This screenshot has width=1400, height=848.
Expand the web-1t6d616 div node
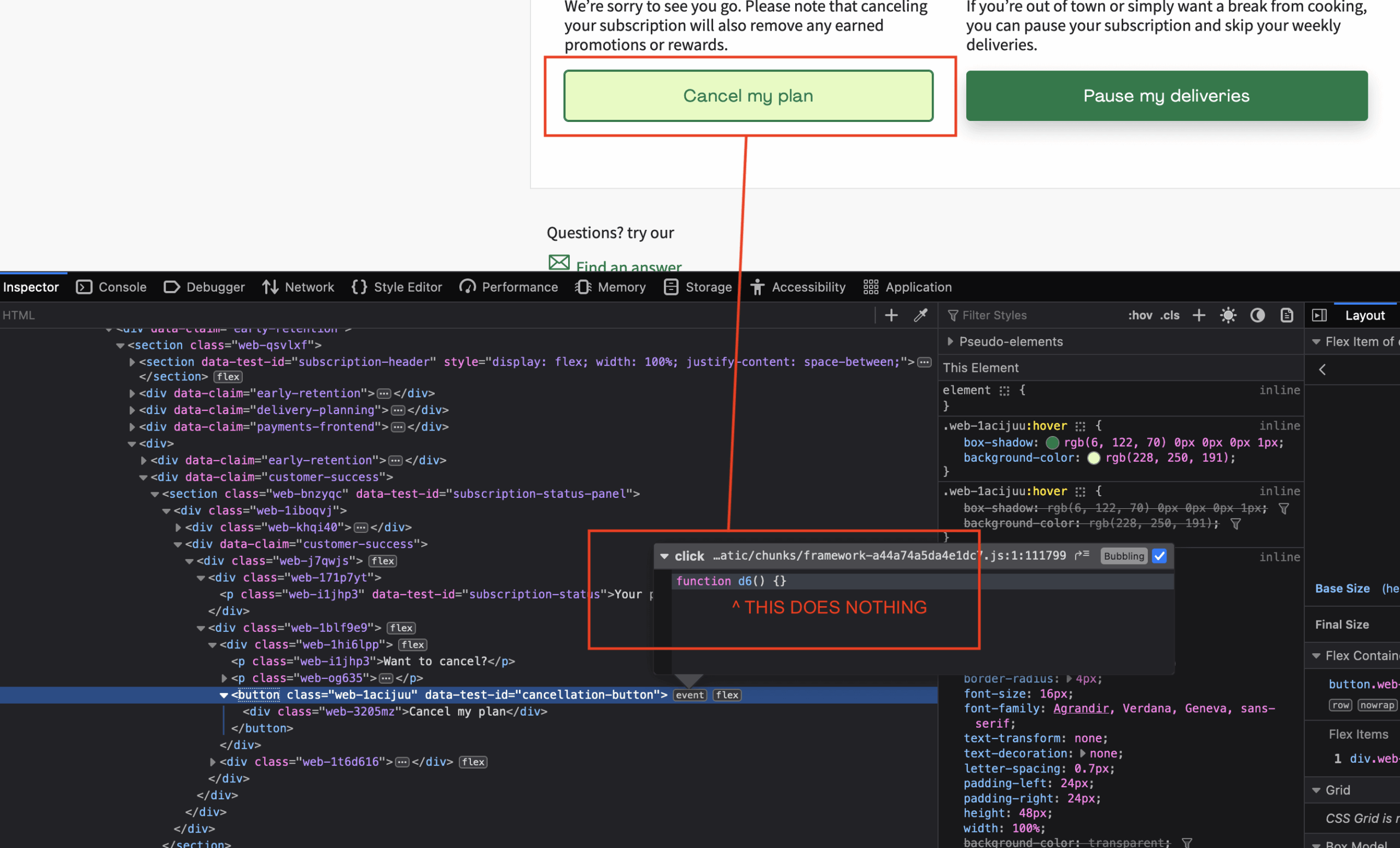point(213,762)
